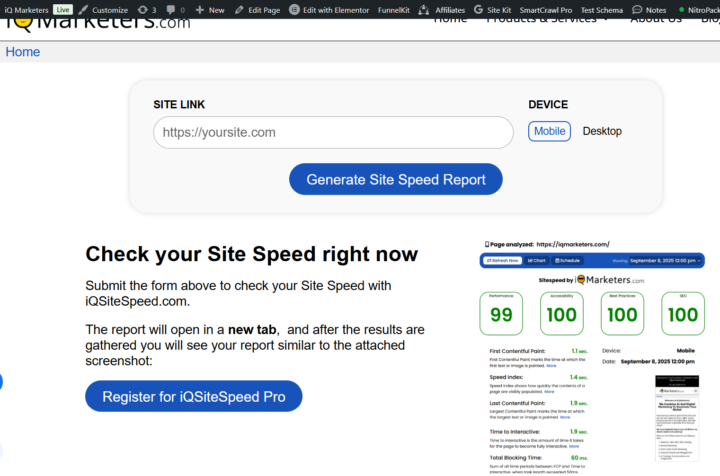Select the Desktop device option
Viewport: 720px width, 476px height.
[x=602, y=131]
